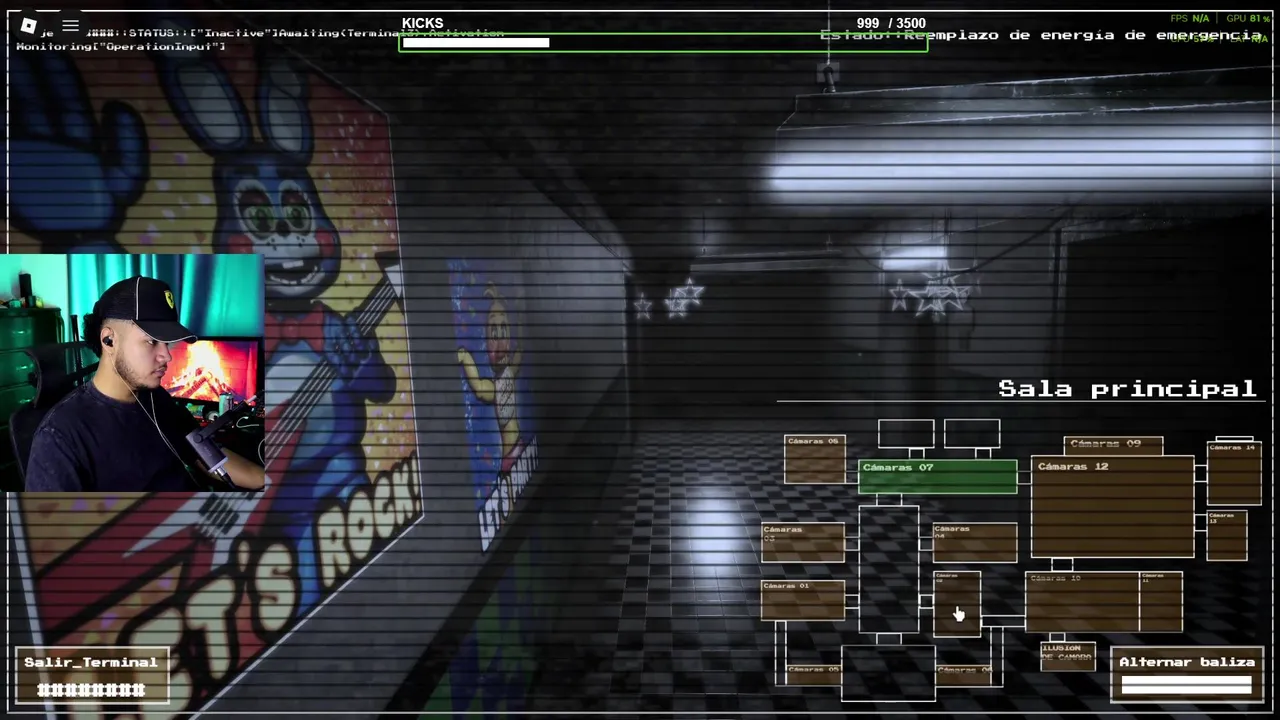Switch to Cámaras 12 camera

pos(1112,506)
